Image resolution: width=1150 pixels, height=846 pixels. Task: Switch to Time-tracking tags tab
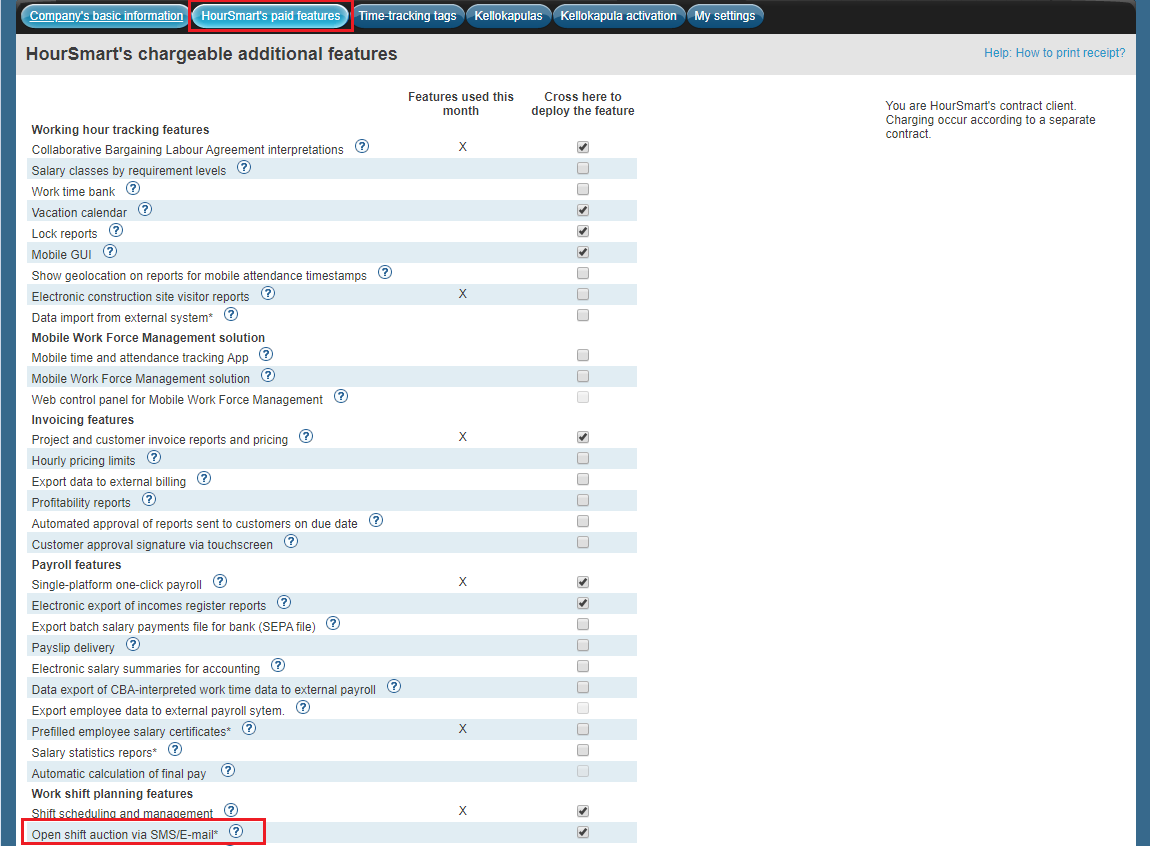click(407, 15)
